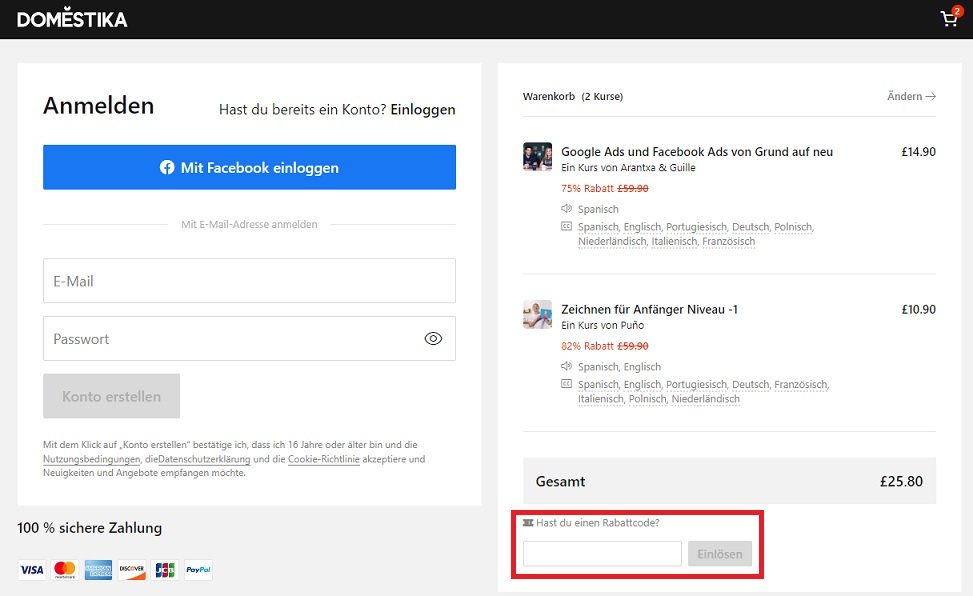
Task: Click the JCB payment icon
Action: point(165,570)
